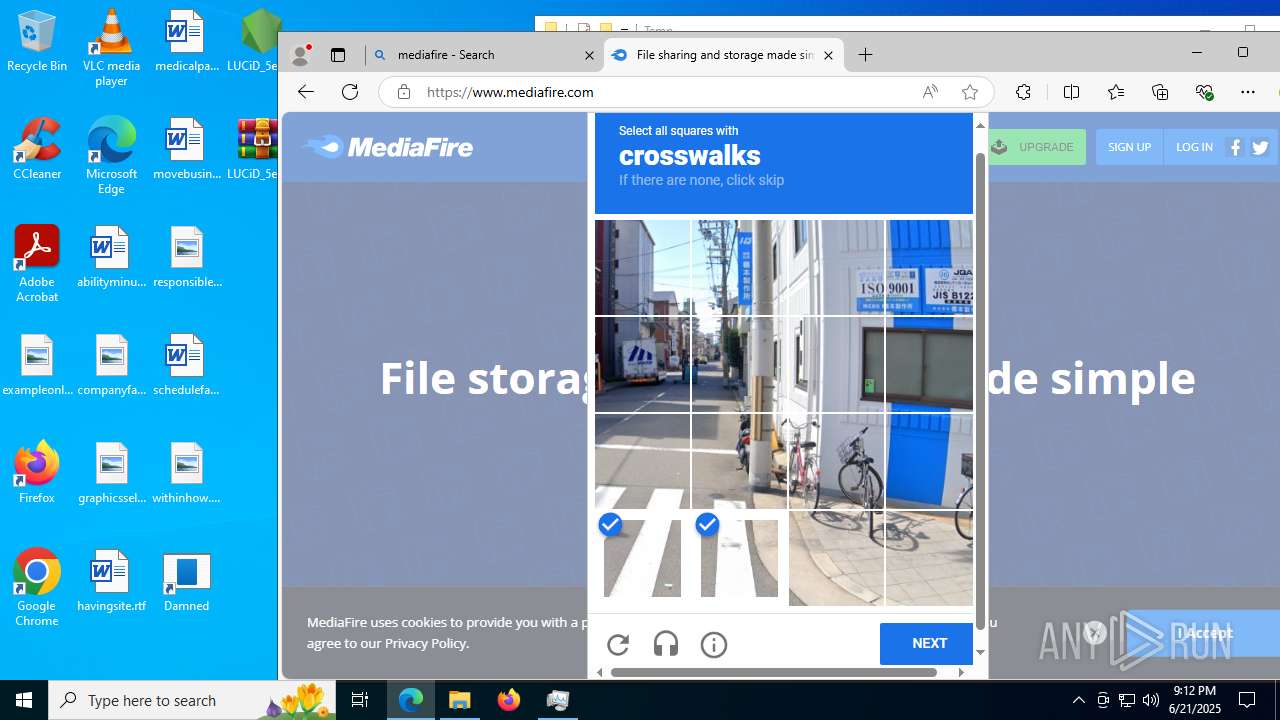Screen dimensions: 1280x720
Task: Select havingsite.rtf desktop file
Action: pos(111,581)
